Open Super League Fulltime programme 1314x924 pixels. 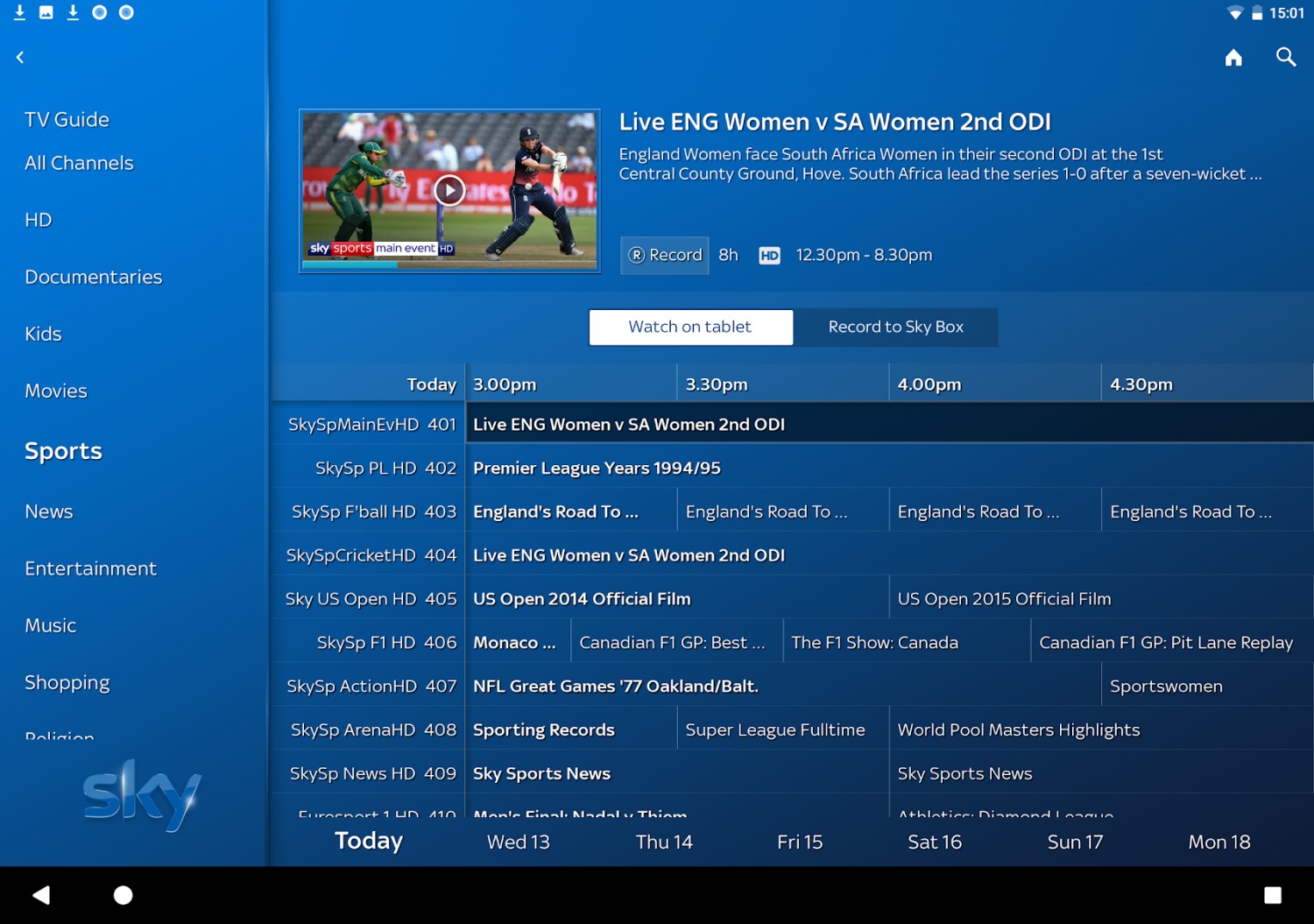tap(783, 730)
